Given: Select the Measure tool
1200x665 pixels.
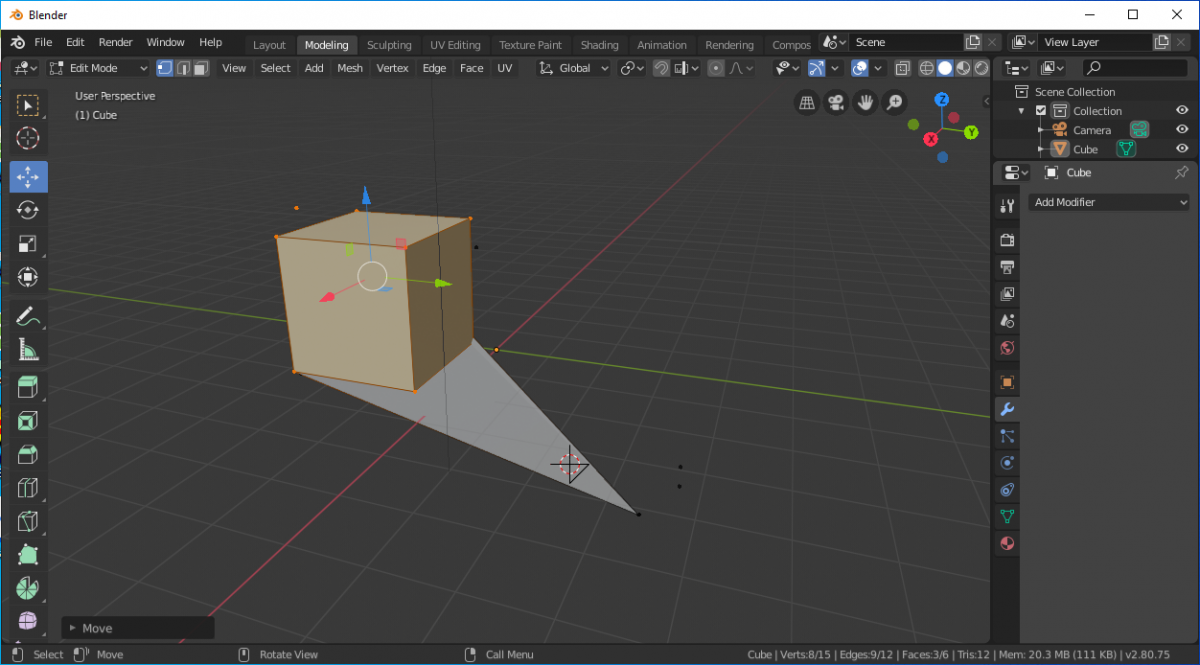Looking at the screenshot, I should point(28,350).
